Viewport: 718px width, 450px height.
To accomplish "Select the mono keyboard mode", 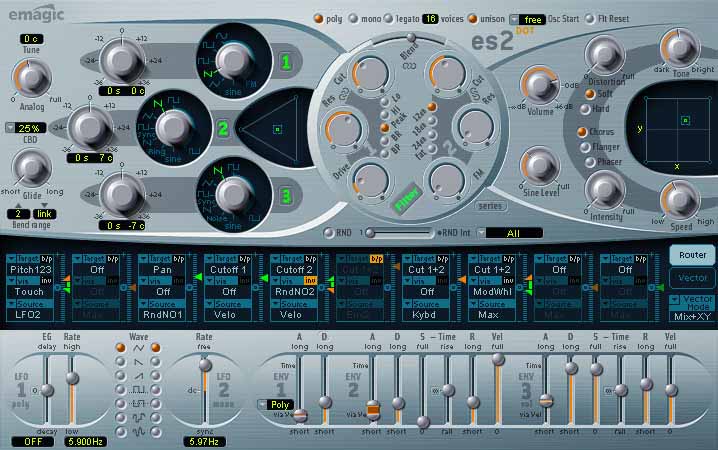I will [353, 19].
